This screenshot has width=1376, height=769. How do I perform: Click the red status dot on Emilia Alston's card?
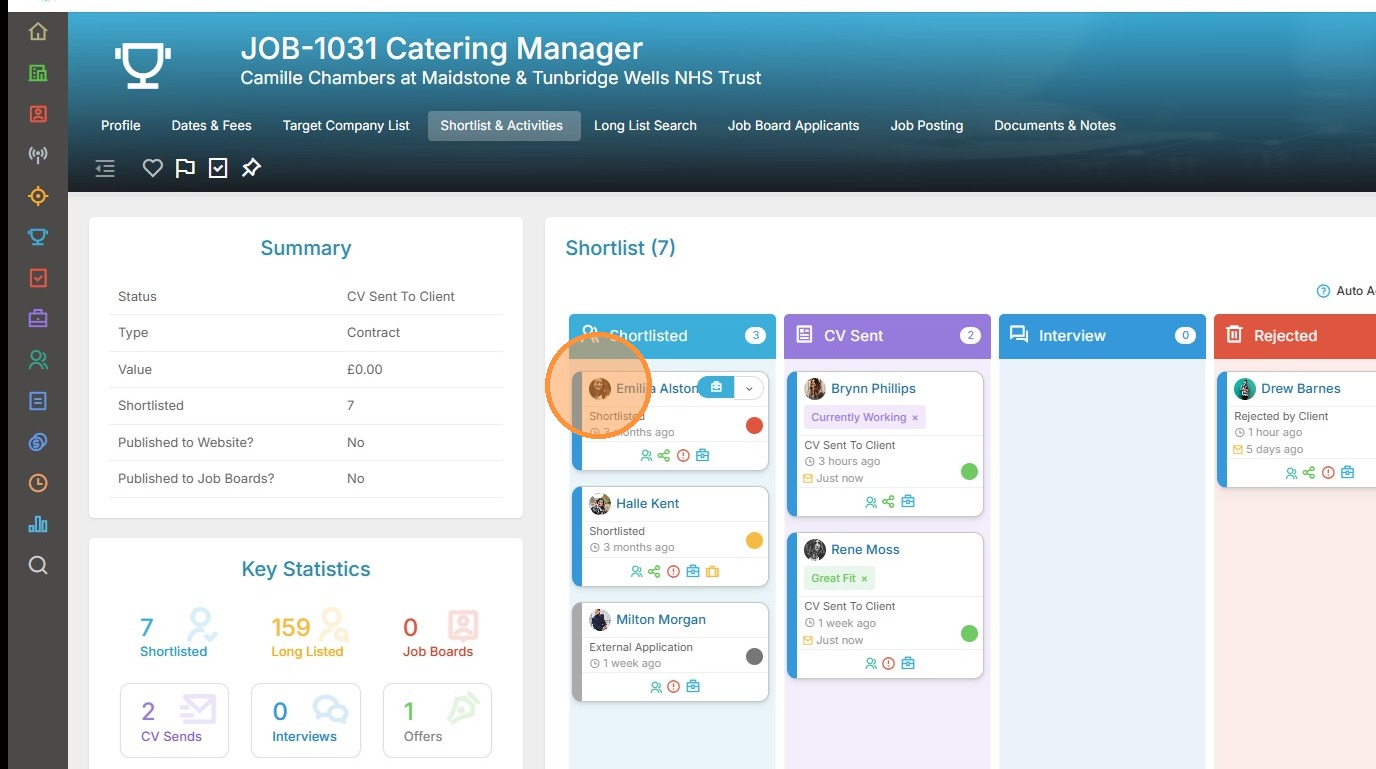tap(755, 426)
